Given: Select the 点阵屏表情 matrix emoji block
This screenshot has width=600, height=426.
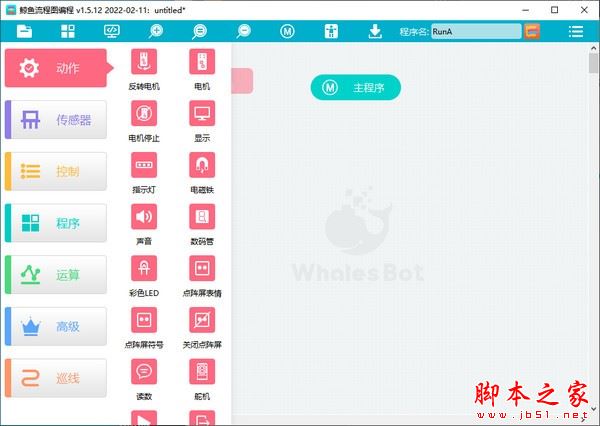Looking at the screenshot, I should [x=202, y=268].
